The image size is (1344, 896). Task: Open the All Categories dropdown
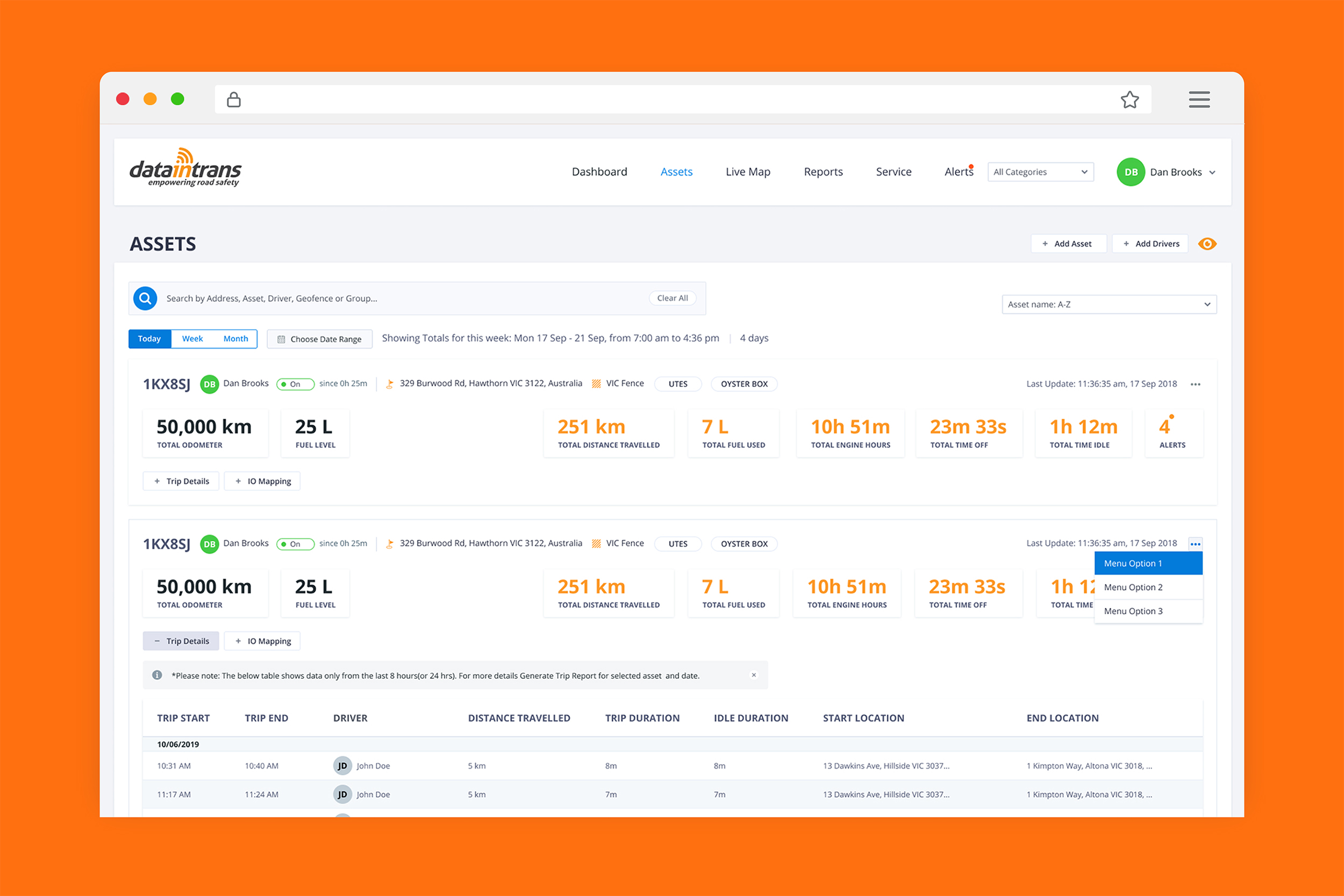[x=1040, y=172]
